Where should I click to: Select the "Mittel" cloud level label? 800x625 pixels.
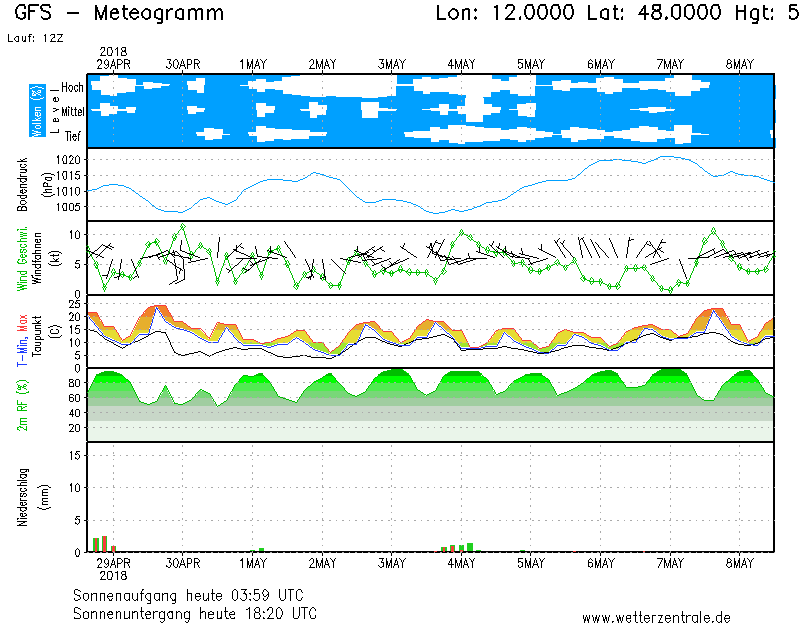(x=73, y=111)
